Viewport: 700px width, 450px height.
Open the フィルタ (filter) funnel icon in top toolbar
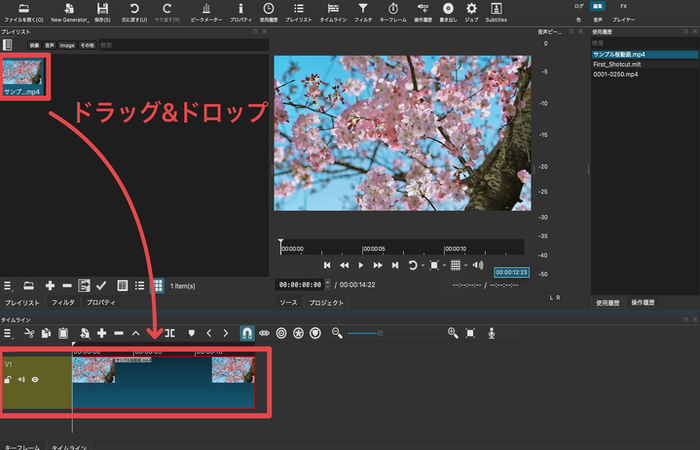(363, 9)
